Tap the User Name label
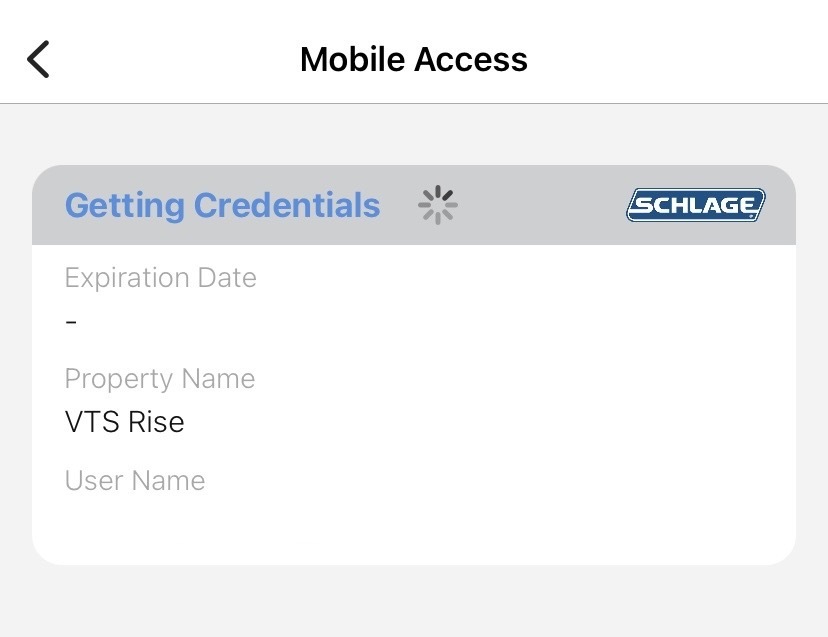The width and height of the screenshot is (828, 637). tap(135, 481)
